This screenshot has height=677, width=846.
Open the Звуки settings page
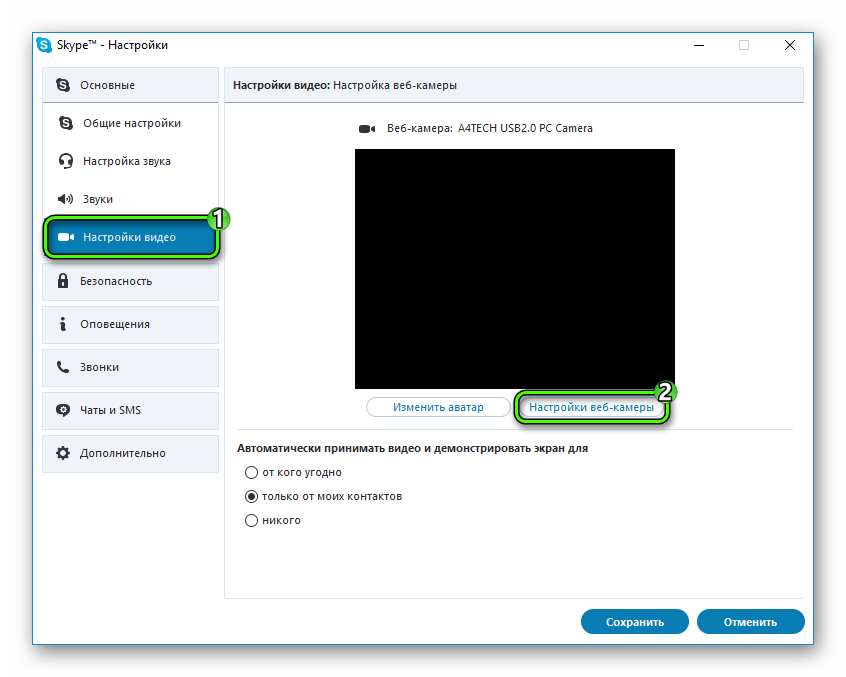pyautogui.click(x=131, y=199)
